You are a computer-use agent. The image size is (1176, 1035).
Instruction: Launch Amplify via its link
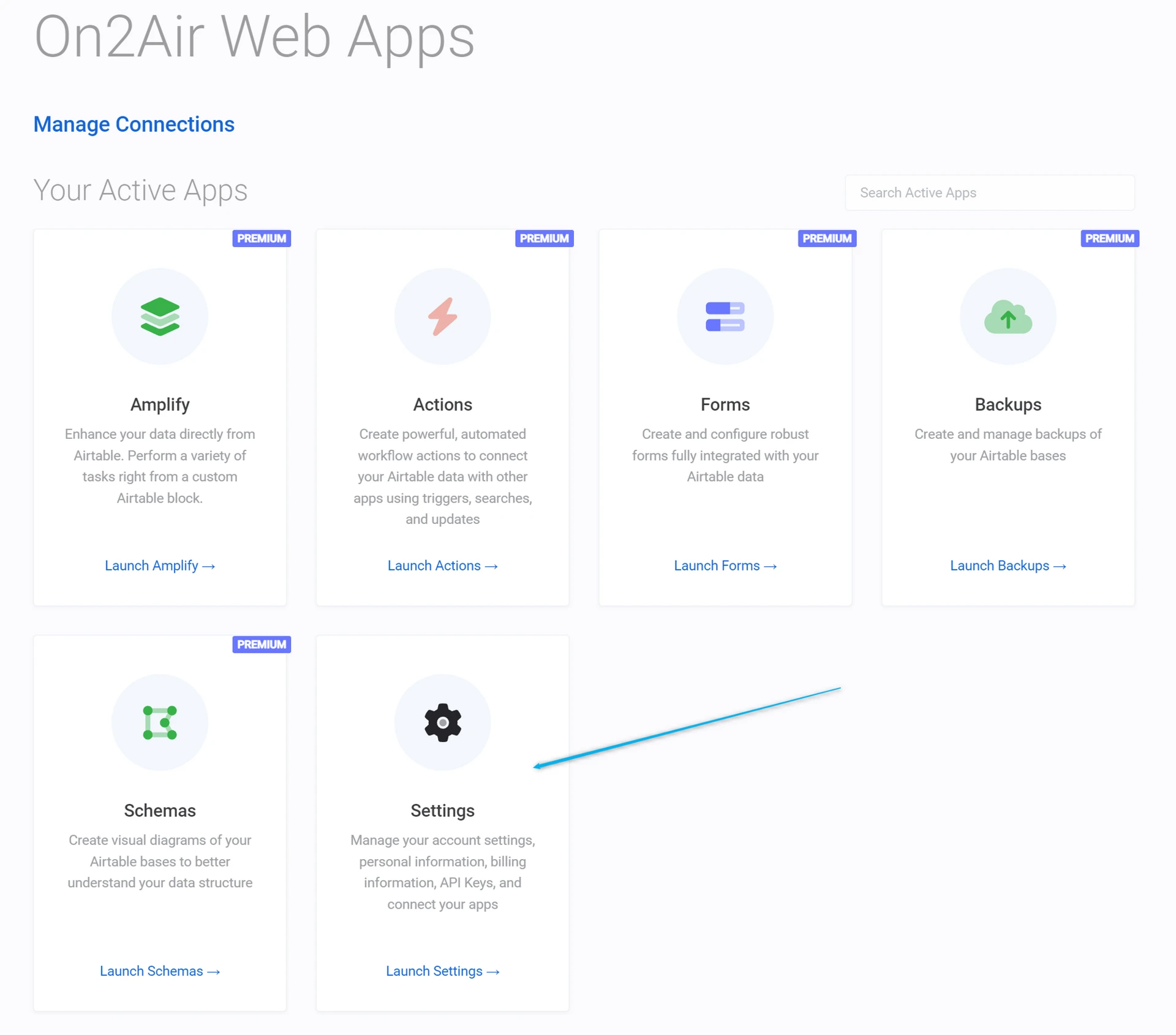pyautogui.click(x=160, y=566)
